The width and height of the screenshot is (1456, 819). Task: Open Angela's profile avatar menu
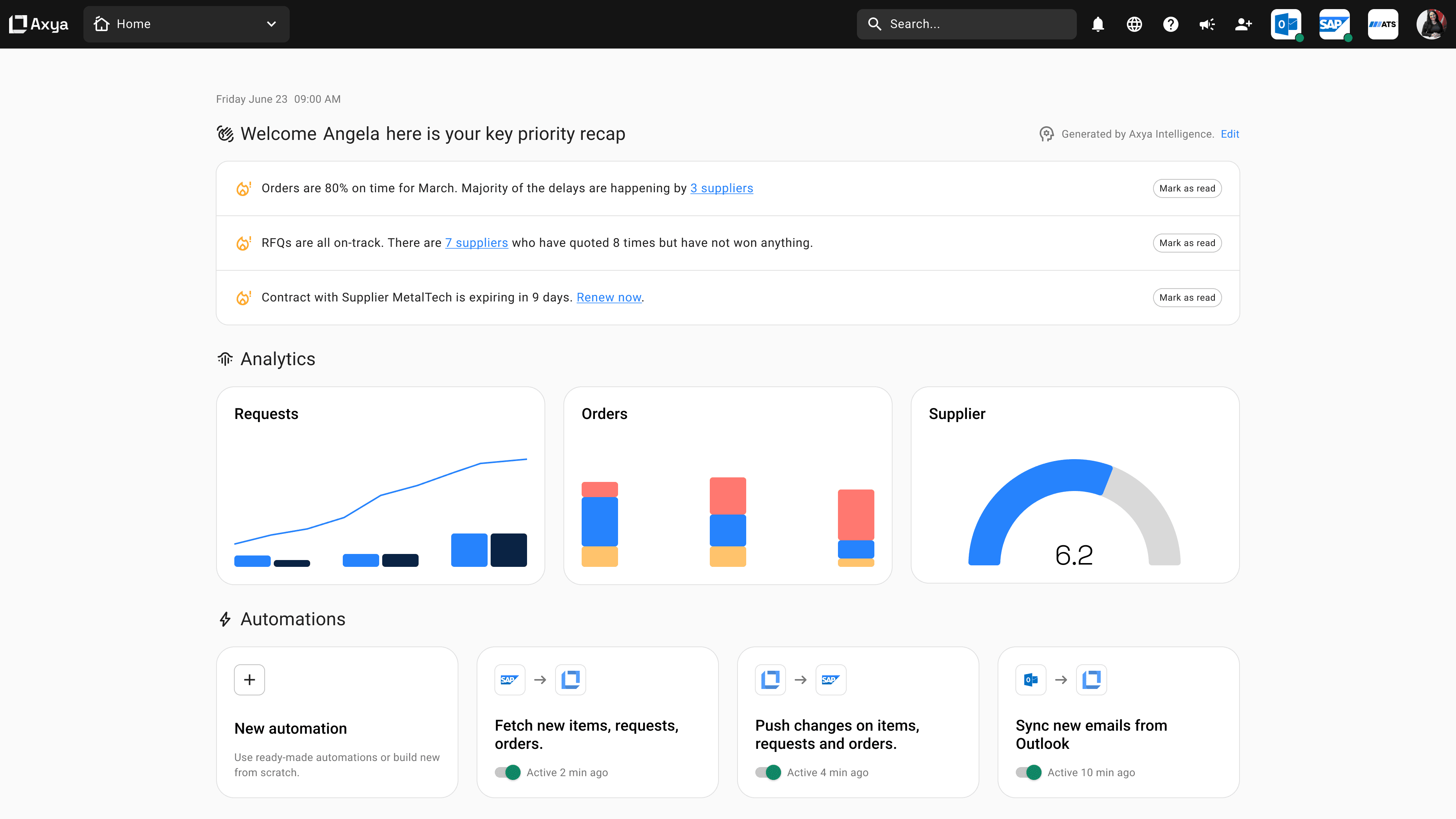[x=1431, y=24]
